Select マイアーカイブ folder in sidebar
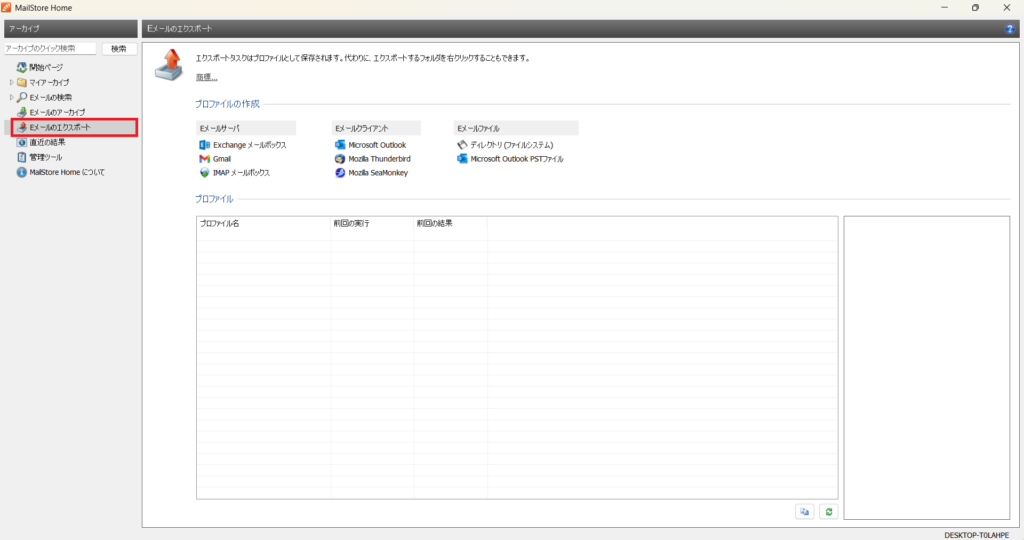The width and height of the screenshot is (1024, 540). [43, 82]
